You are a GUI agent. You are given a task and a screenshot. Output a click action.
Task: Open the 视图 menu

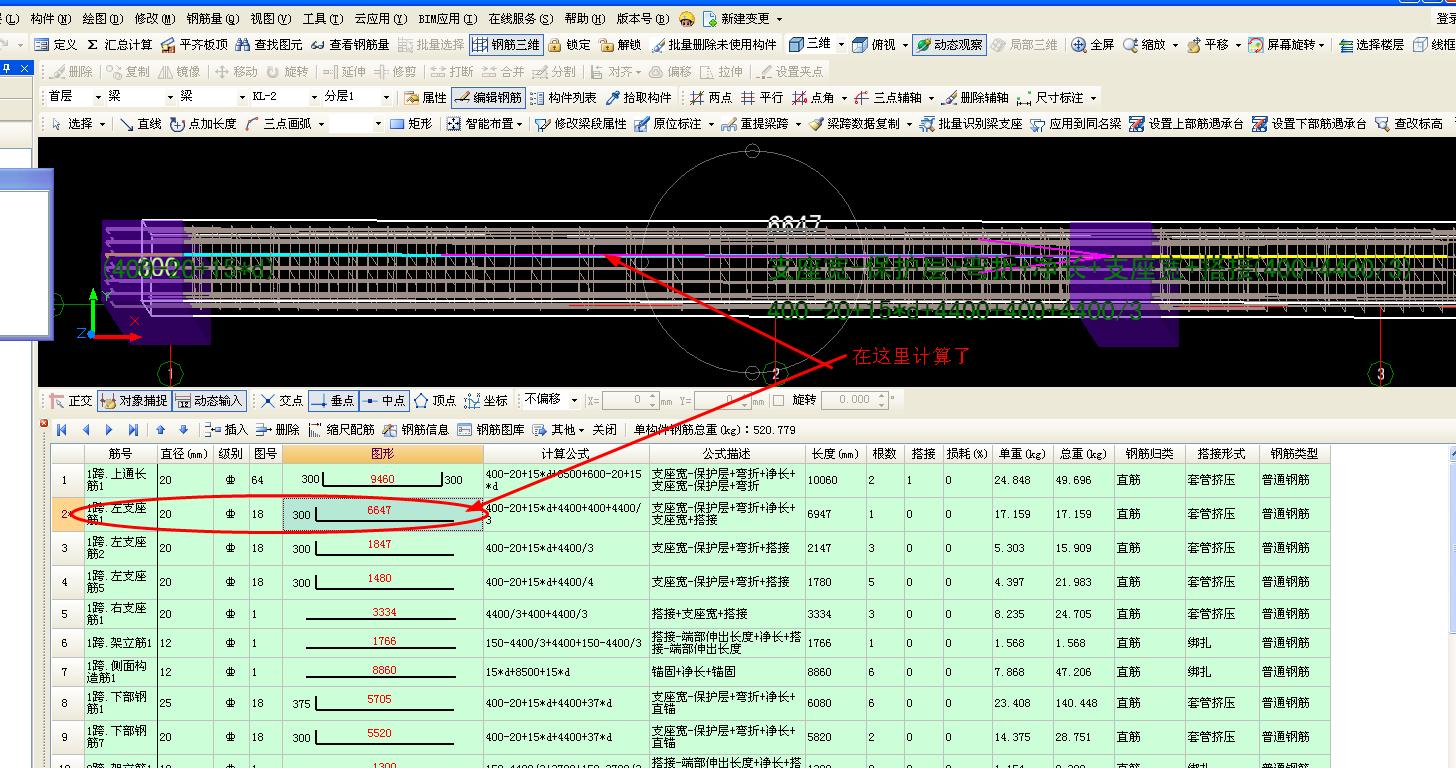pyautogui.click(x=271, y=19)
